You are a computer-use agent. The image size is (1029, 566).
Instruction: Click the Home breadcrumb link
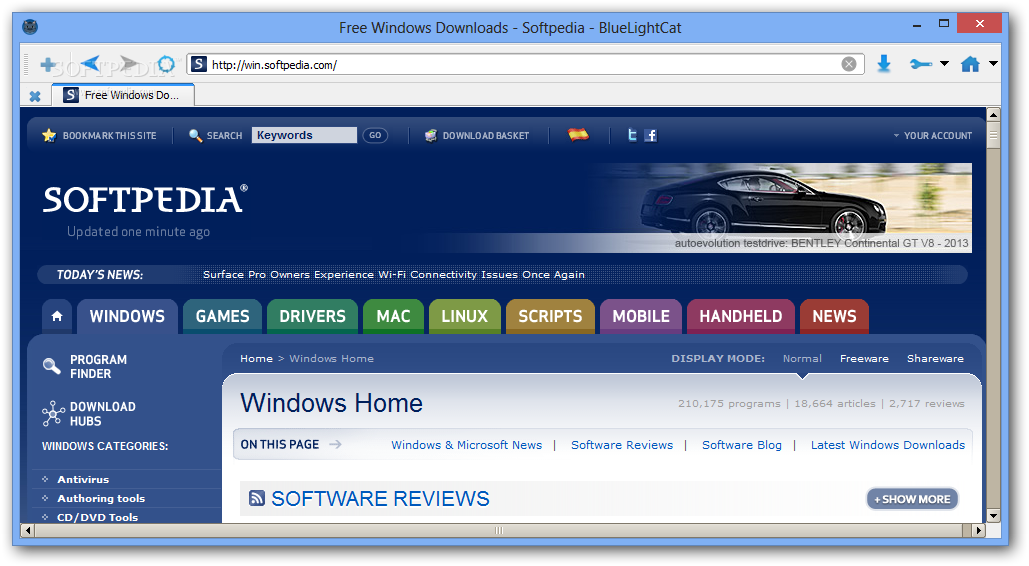click(256, 359)
